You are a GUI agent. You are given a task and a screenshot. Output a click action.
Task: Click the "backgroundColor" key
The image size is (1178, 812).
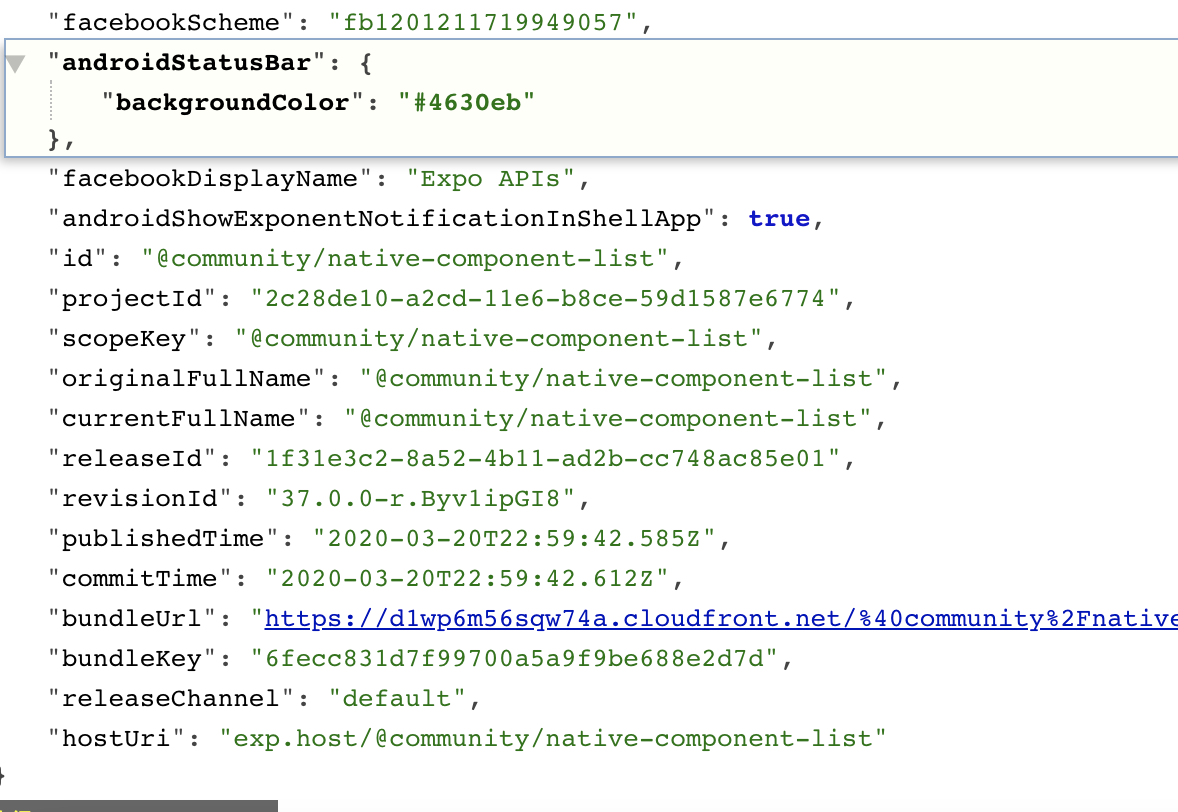233,102
